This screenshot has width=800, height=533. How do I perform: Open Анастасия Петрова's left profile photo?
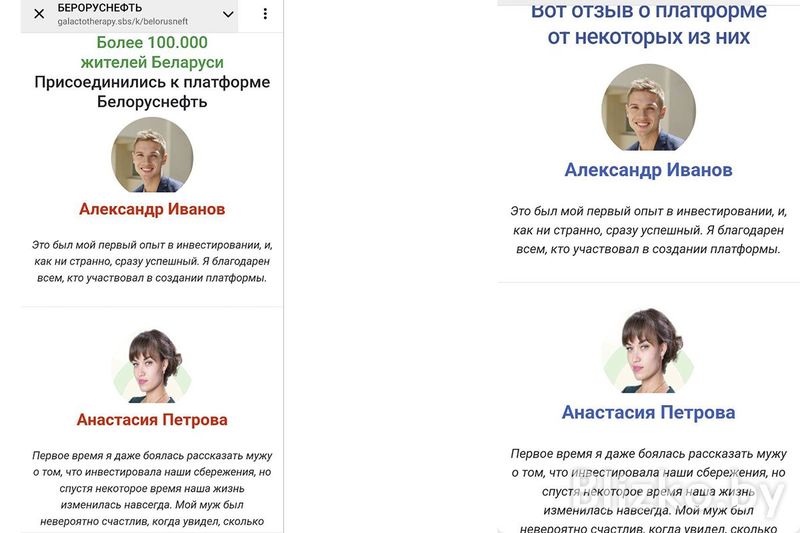(x=152, y=366)
